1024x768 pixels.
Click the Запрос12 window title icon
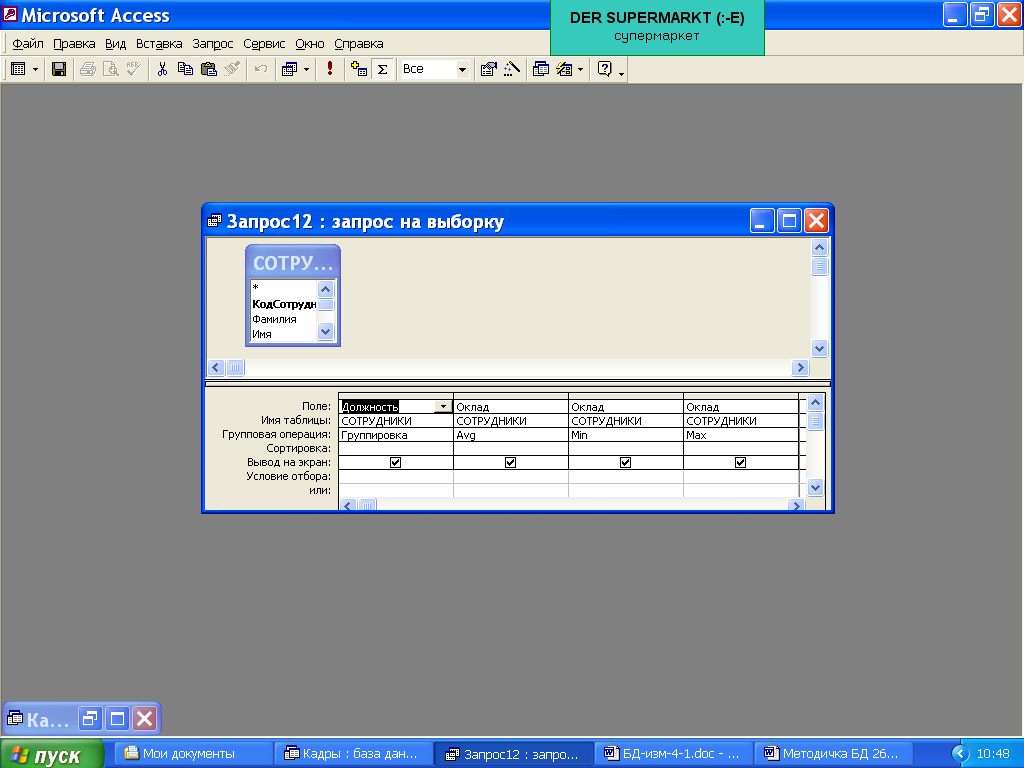(x=214, y=221)
